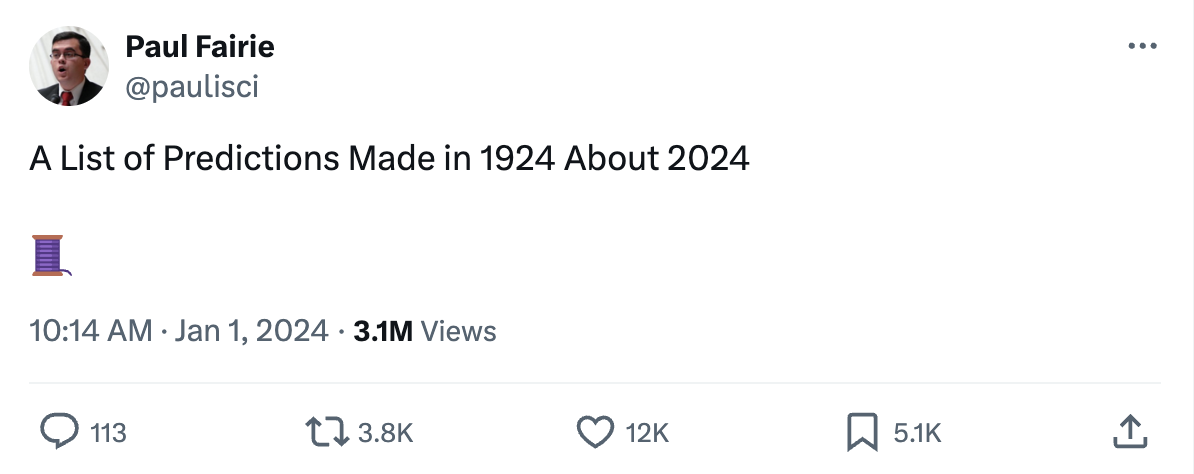This screenshot has height=474, width=1194.
Task: Bookmark this tweet using the bookmark icon
Action: tap(862, 432)
